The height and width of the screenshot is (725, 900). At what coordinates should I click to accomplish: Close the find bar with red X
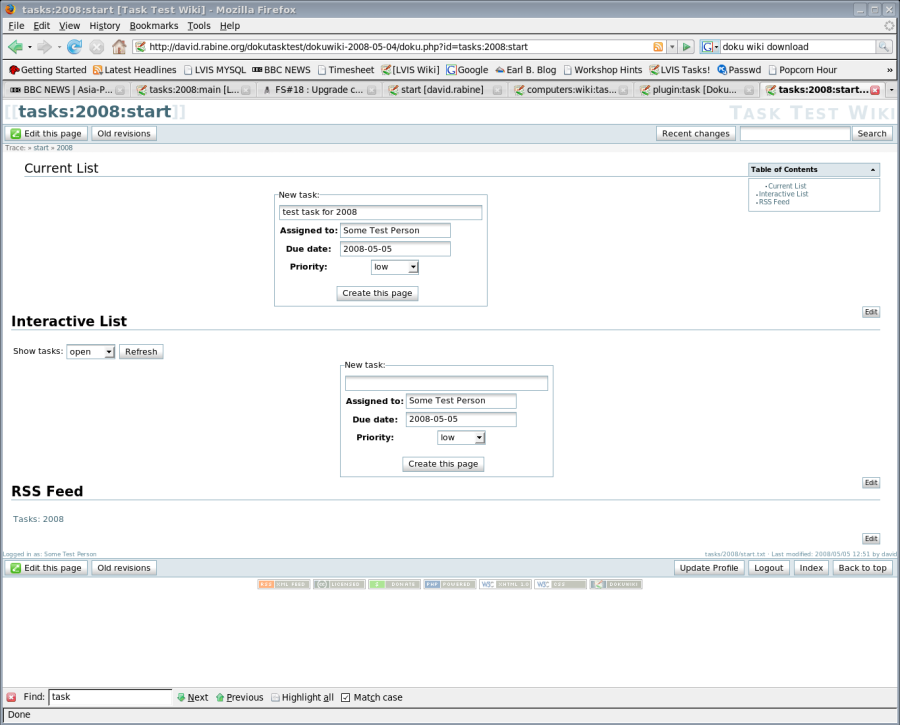pyautogui.click(x=11, y=697)
